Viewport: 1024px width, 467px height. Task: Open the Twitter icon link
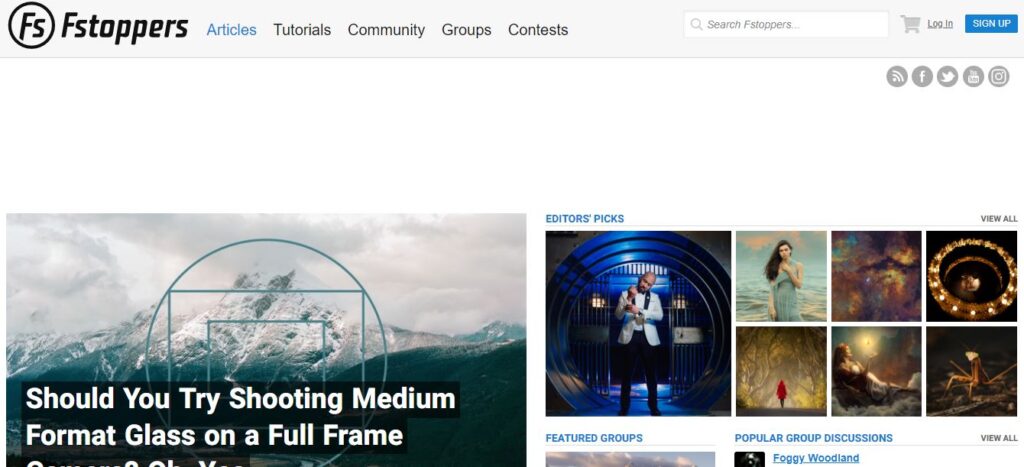(948, 76)
